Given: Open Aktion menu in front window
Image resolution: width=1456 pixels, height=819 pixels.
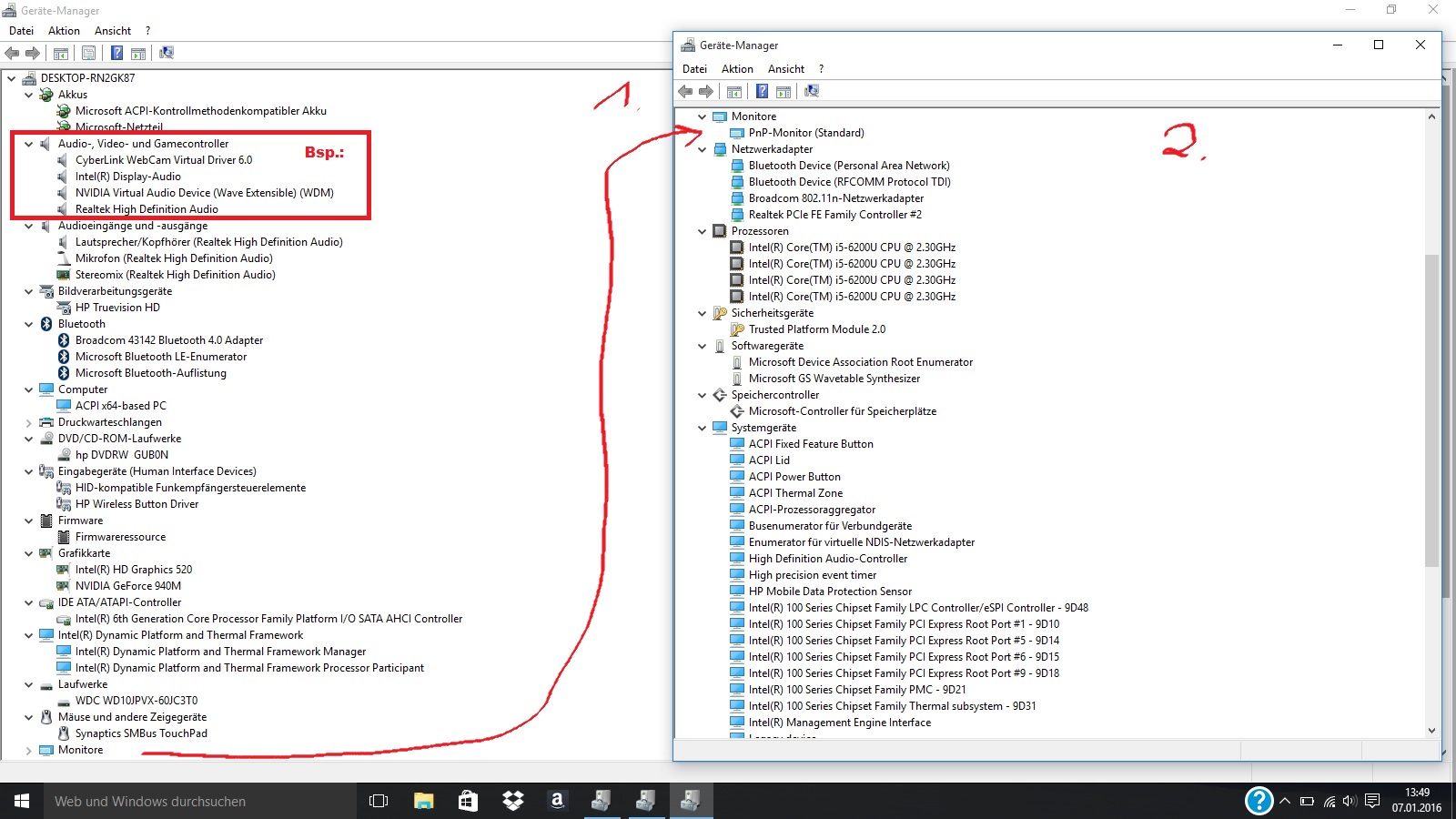Looking at the screenshot, I should coord(737,69).
